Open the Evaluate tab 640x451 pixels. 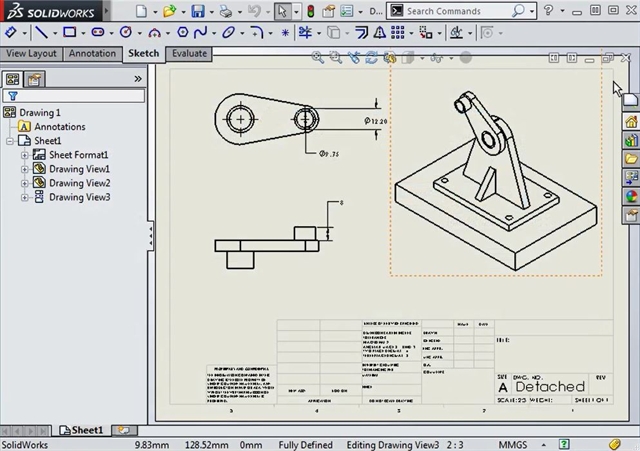[x=189, y=53]
